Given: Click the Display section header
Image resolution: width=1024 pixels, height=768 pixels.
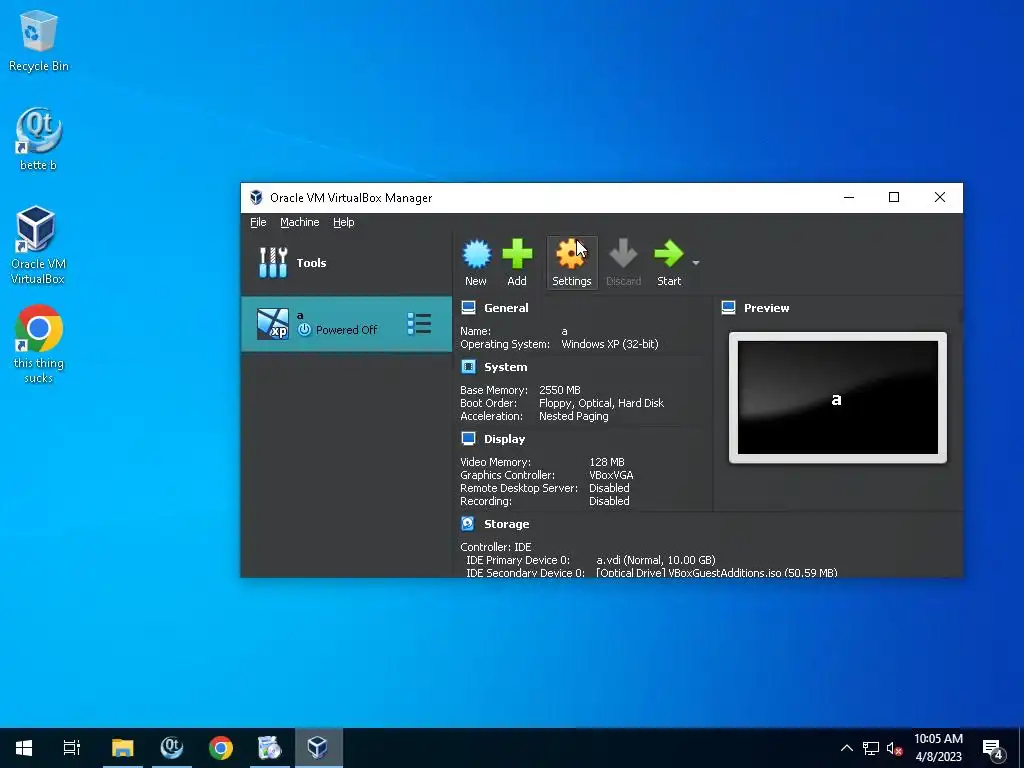Looking at the screenshot, I should point(504,439).
